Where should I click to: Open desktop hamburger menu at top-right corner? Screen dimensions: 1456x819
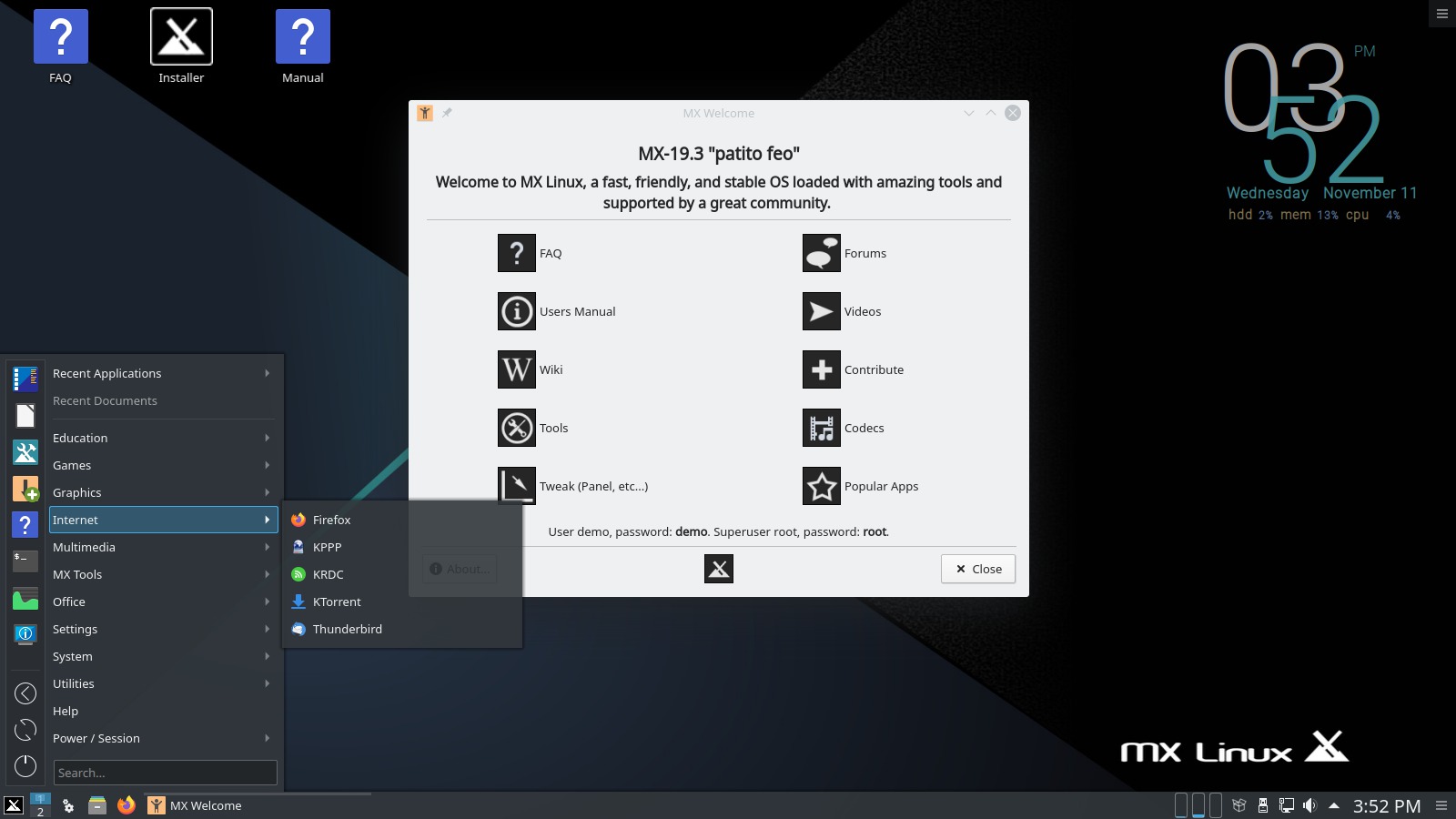pos(1442,14)
